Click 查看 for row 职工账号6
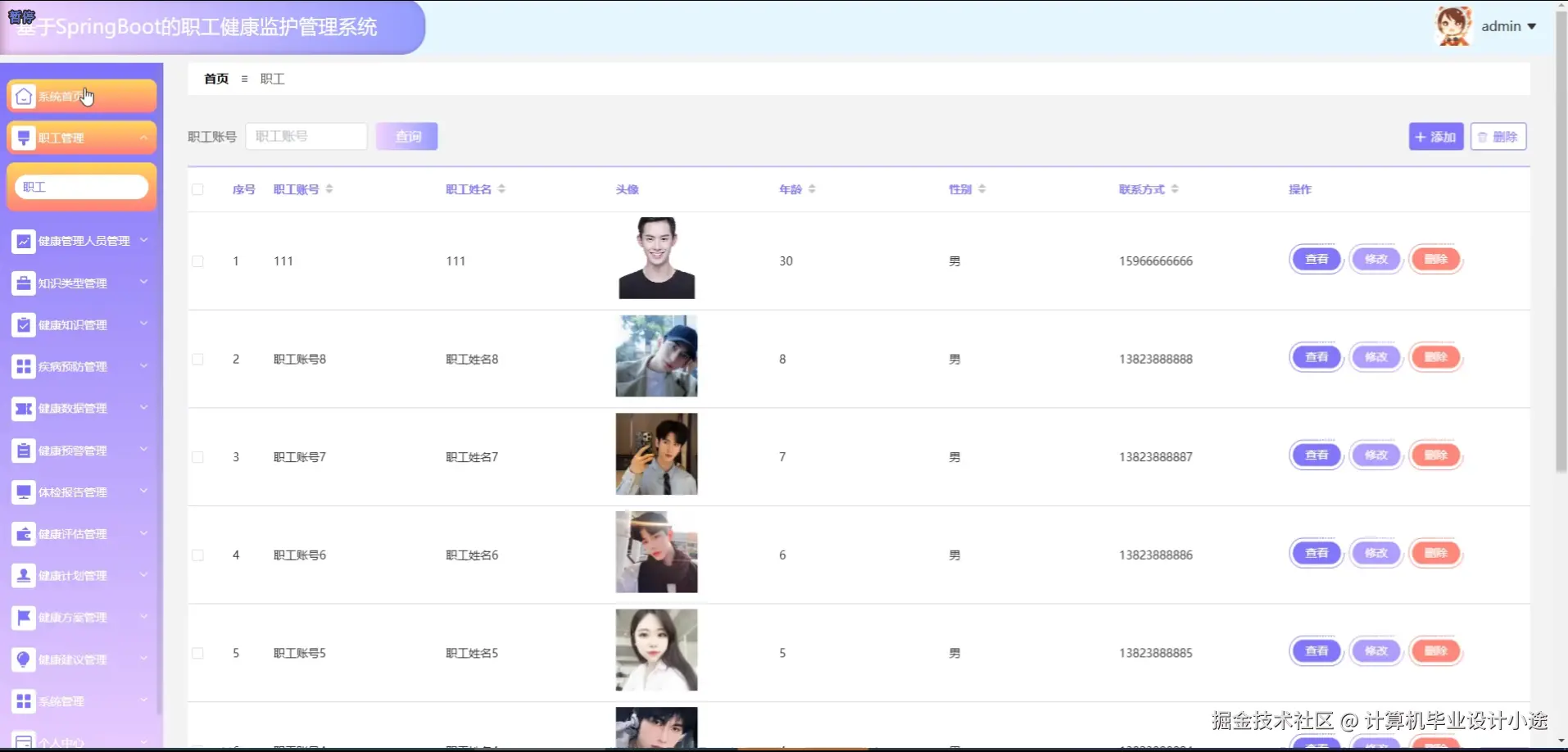The width and height of the screenshot is (1568, 752). (x=1316, y=553)
